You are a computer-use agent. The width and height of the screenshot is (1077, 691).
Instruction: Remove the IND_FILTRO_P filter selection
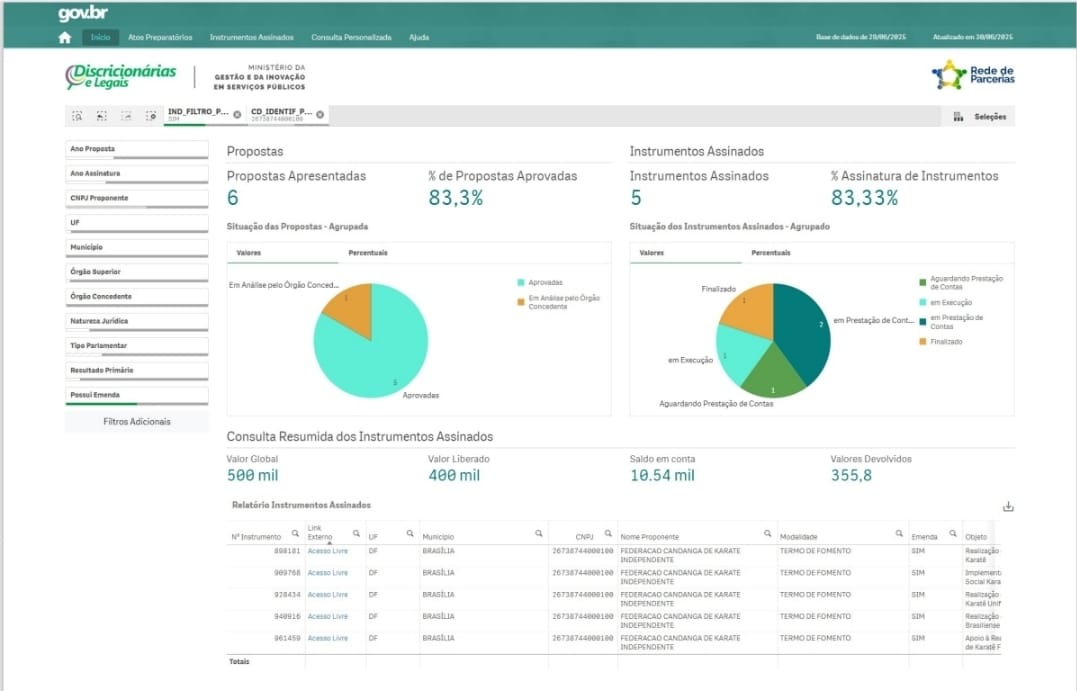point(237,115)
